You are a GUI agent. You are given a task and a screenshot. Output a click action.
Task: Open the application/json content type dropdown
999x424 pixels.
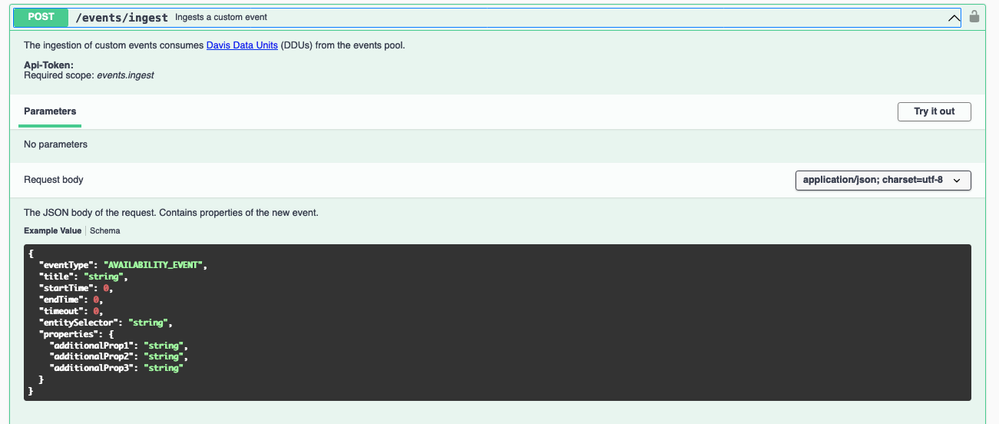pos(882,180)
